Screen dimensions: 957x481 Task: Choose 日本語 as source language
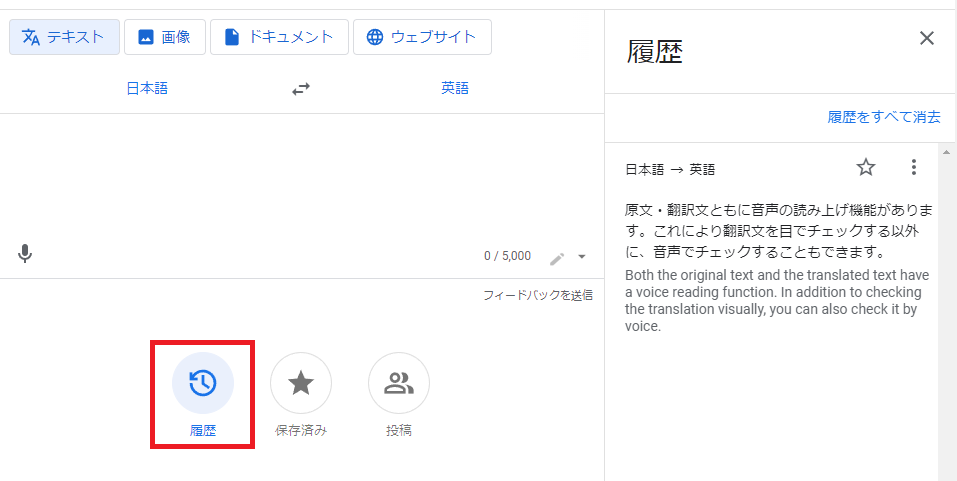click(147, 89)
